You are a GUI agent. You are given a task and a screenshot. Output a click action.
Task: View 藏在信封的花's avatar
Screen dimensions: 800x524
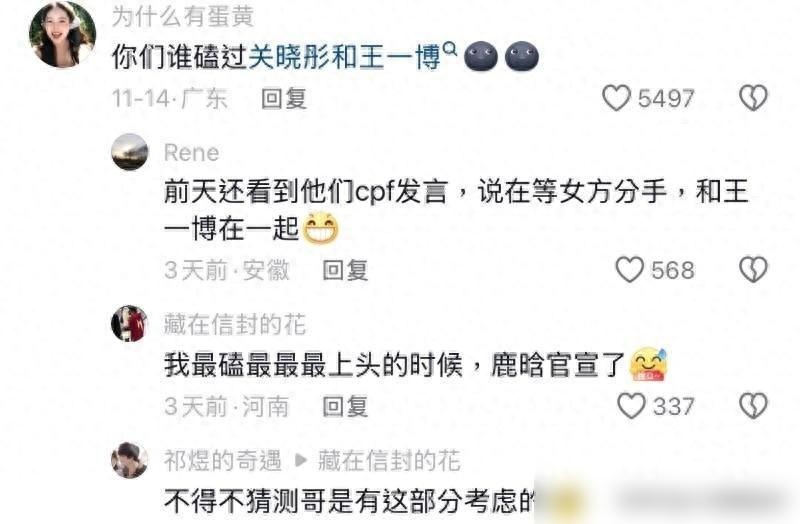(130, 323)
